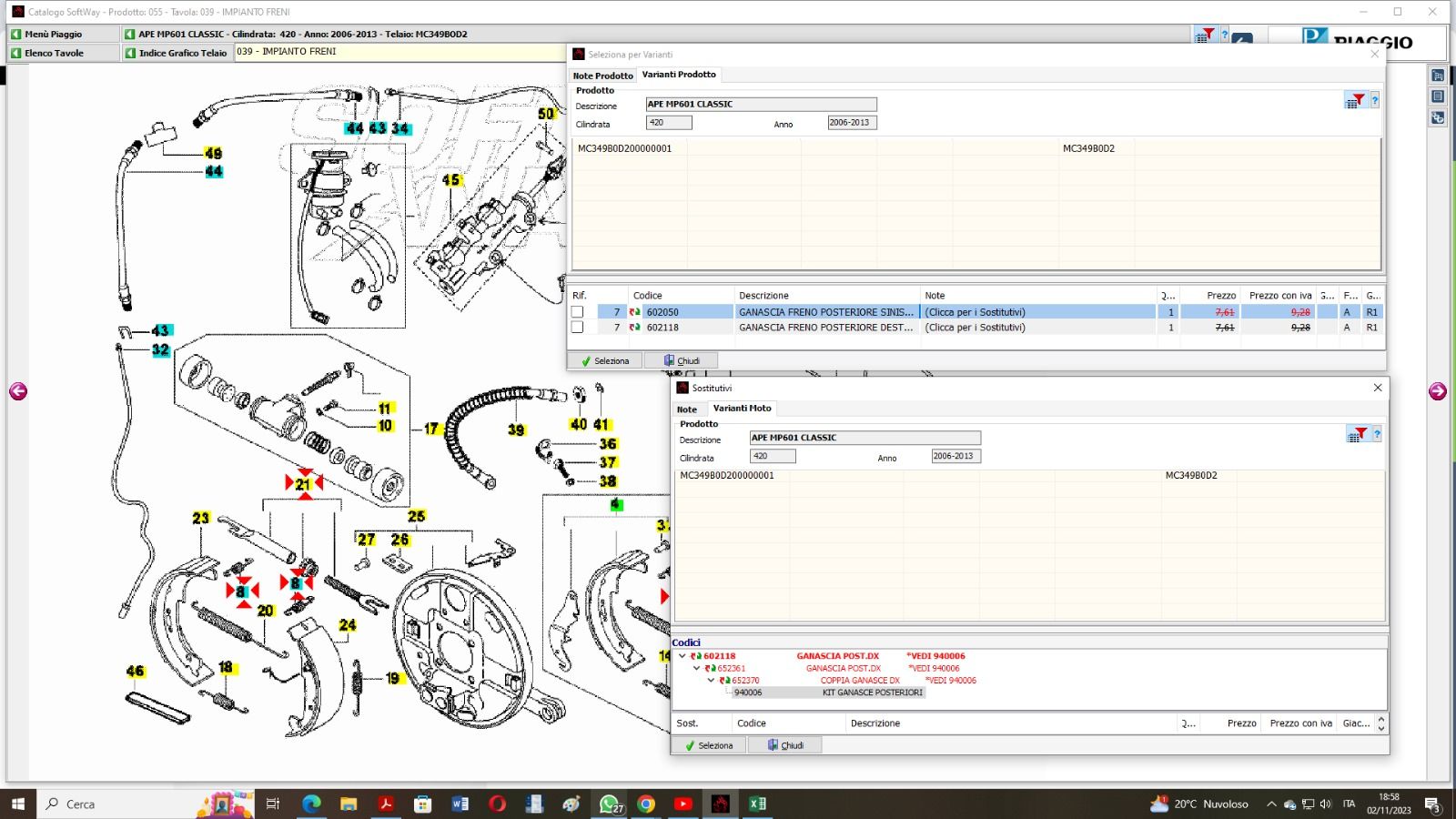Screen dimensions: 1456x819
Task: Collapse the 602118 tree node
Action: [682, 656]
